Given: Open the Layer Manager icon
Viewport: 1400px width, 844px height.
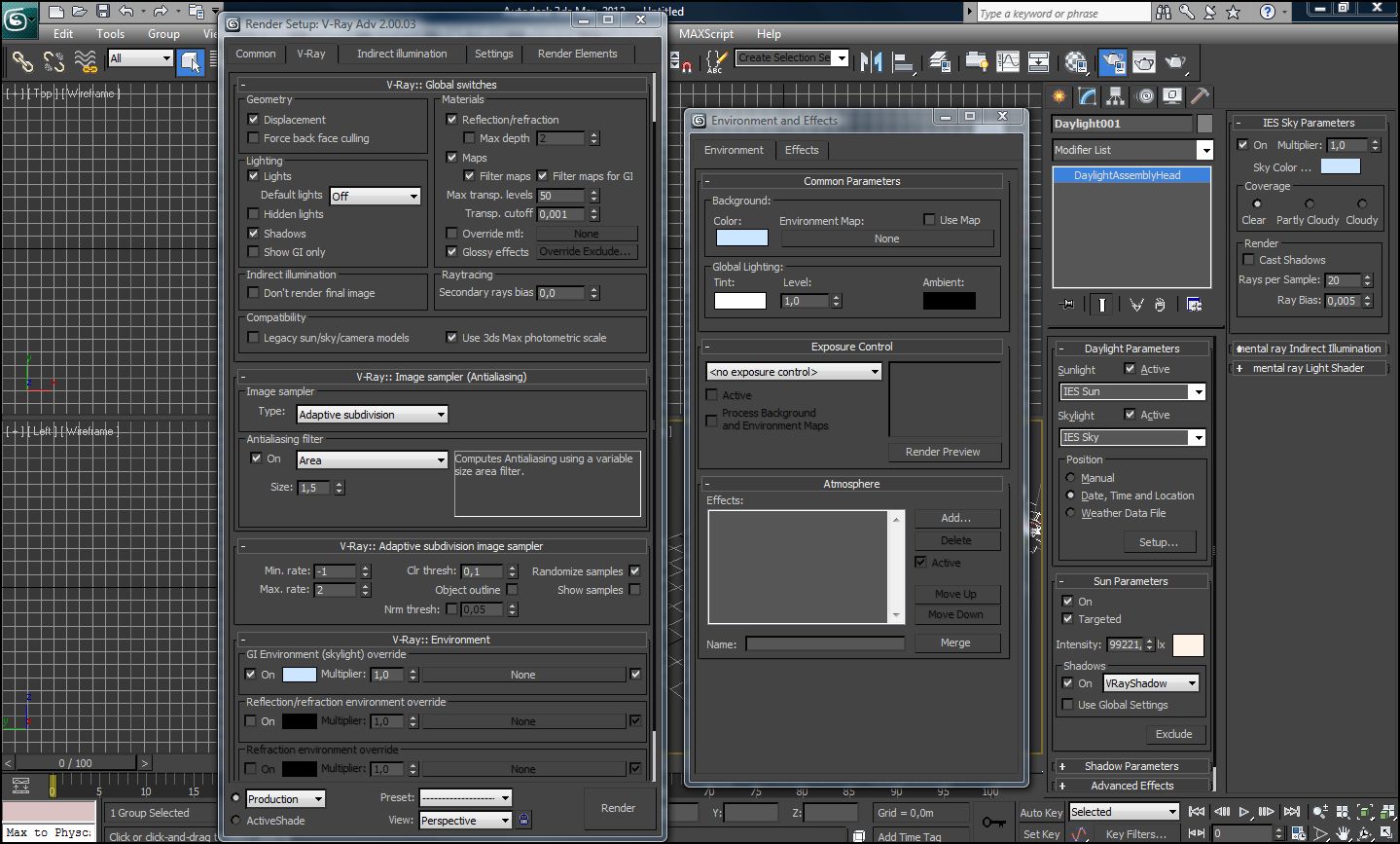Looking at the screenshot, I should coord(940,62).
